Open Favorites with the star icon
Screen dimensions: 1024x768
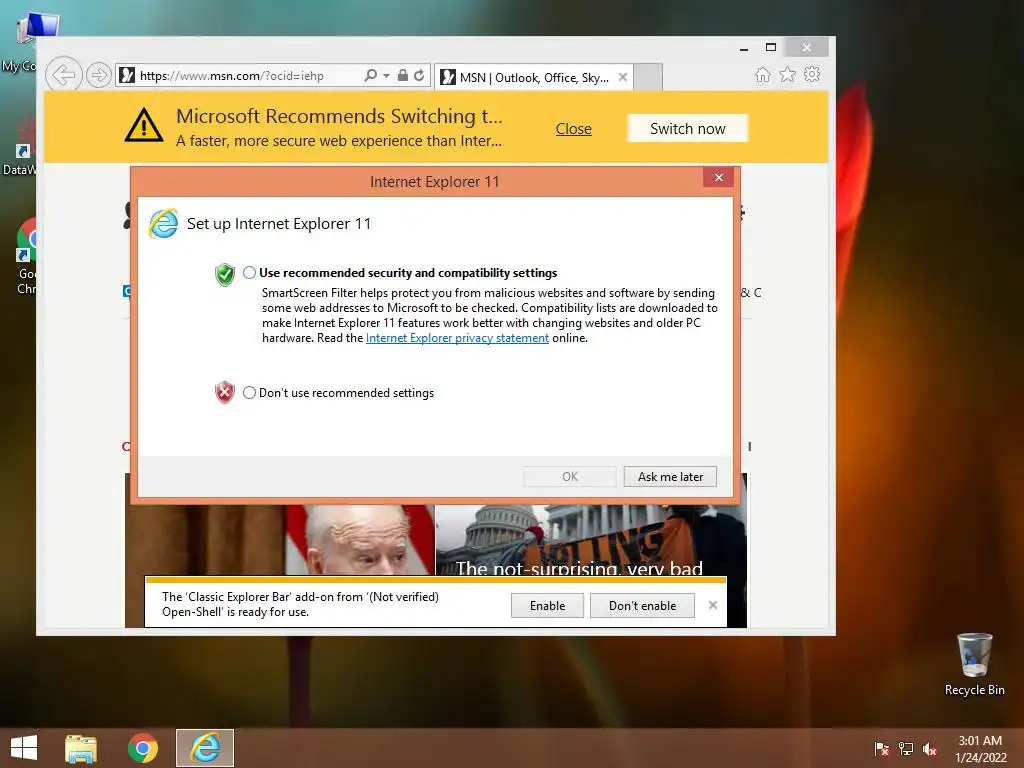click(788, 74)
